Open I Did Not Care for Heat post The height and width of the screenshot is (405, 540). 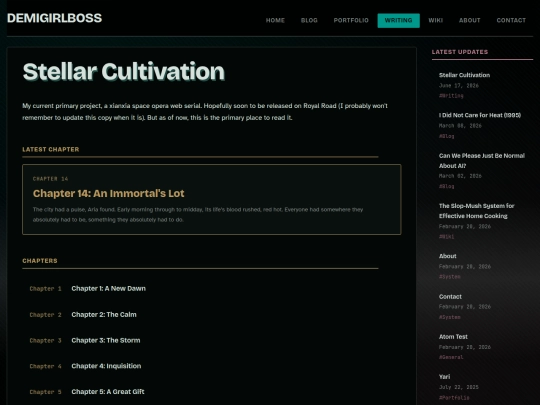point(480,115)
